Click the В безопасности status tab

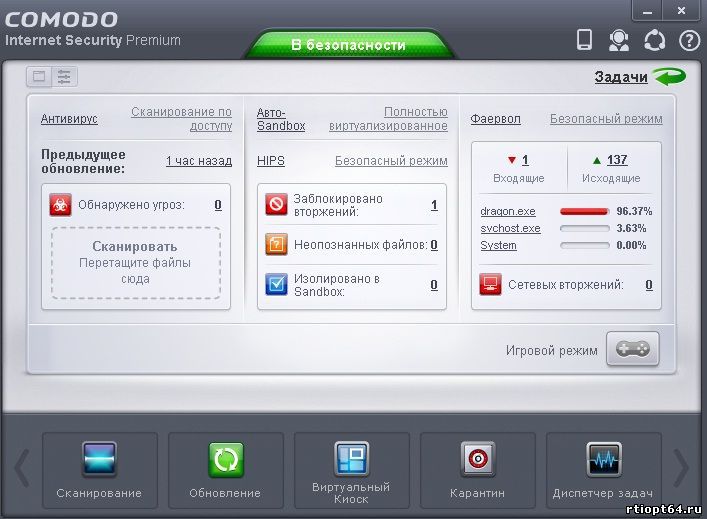(x=349, y=45)
